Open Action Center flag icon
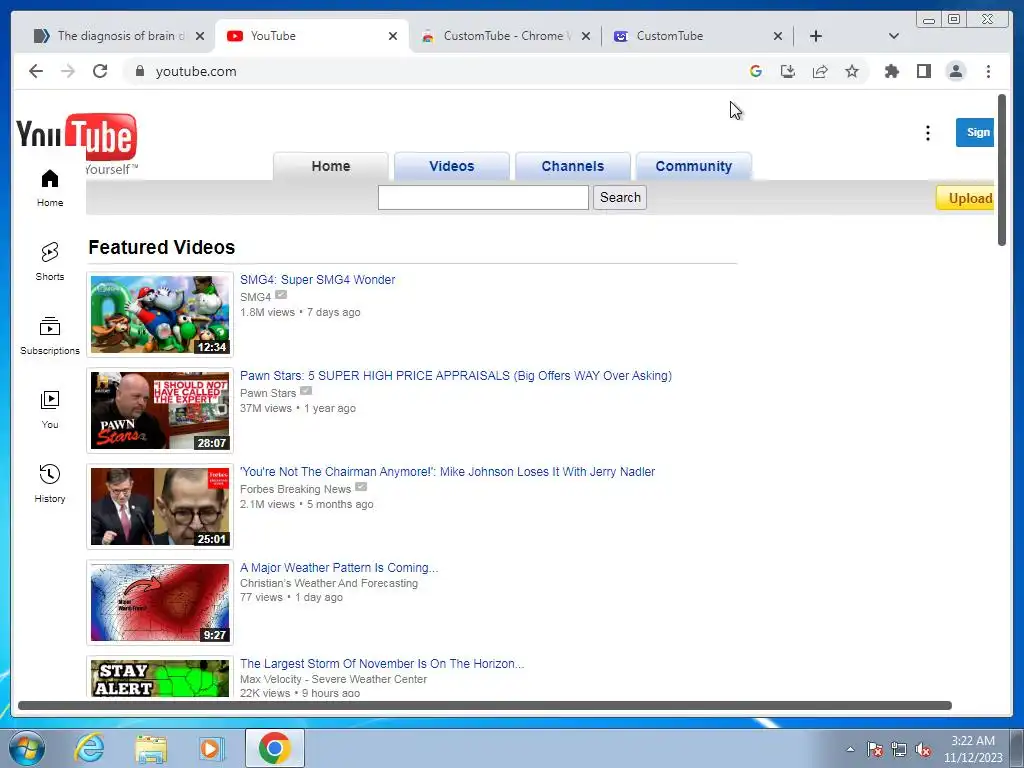Viewport: 1024px width, 768px height. point(875,749)
